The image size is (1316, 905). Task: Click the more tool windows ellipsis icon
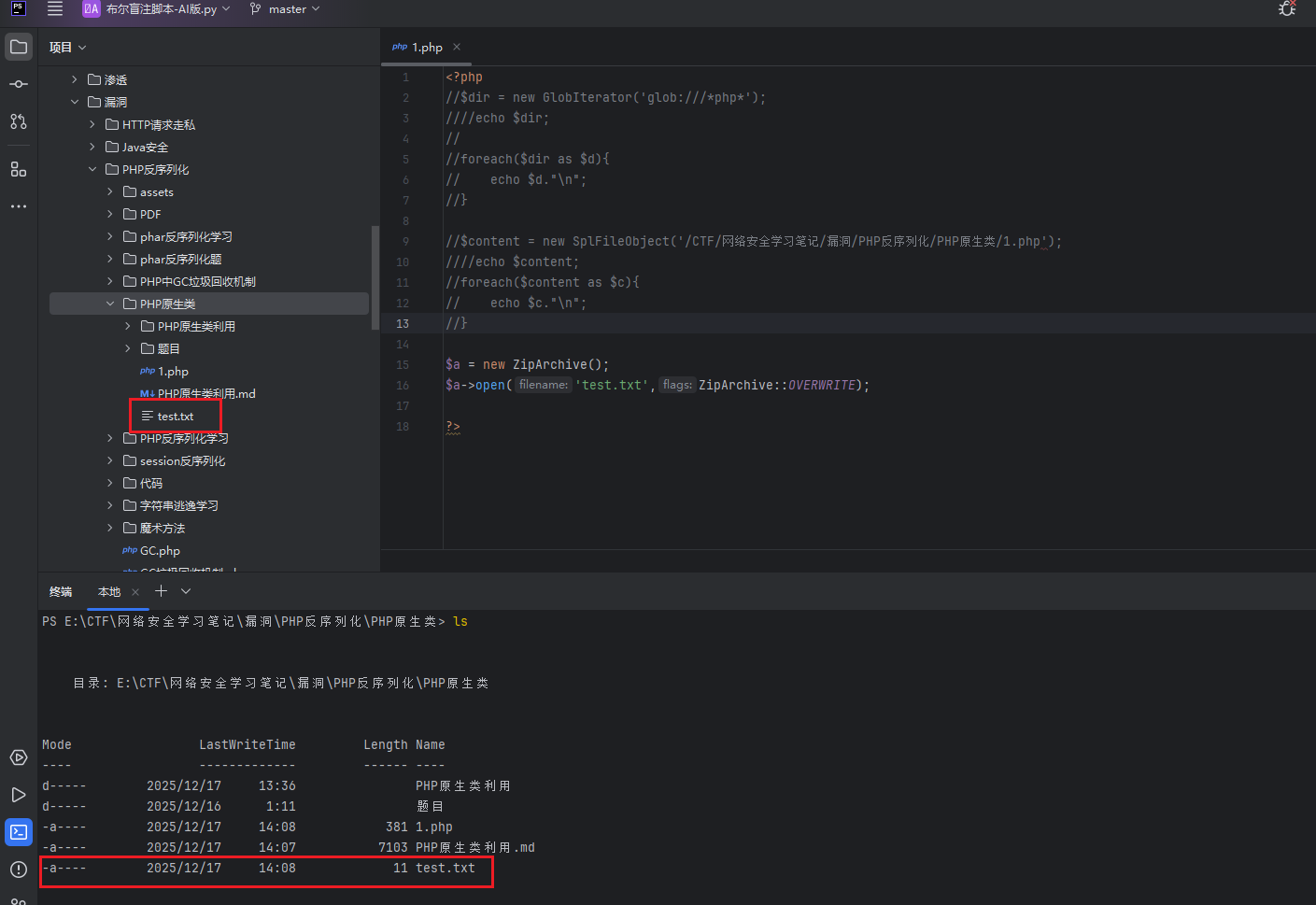(x=19, y=206)
